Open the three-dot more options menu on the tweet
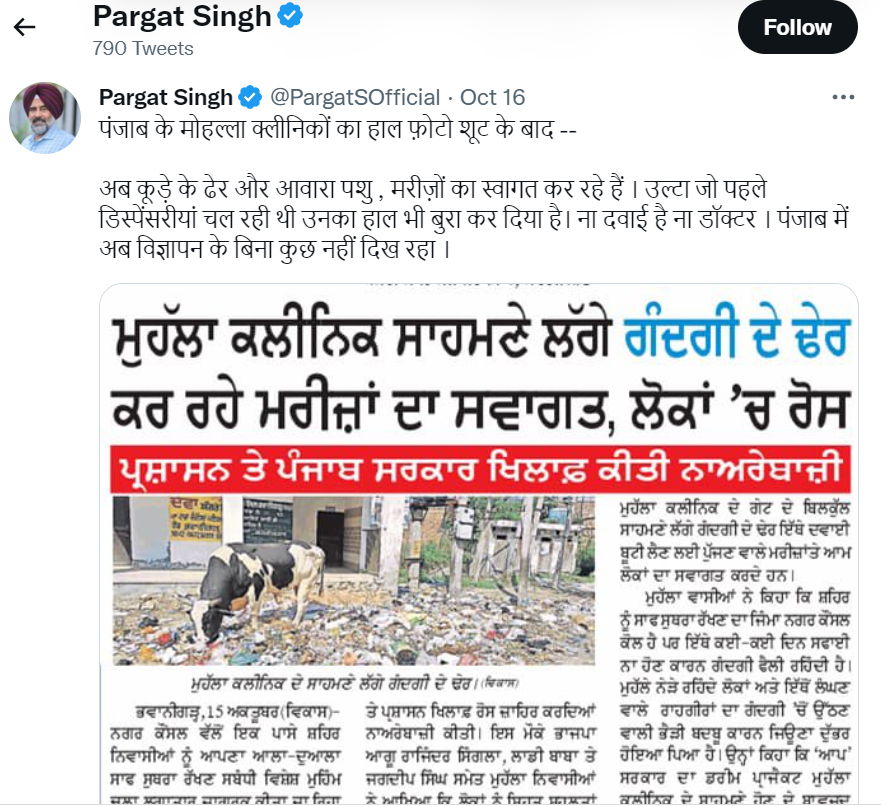The width and height of the screenshot is (881, 806). [x=843, y=97]
